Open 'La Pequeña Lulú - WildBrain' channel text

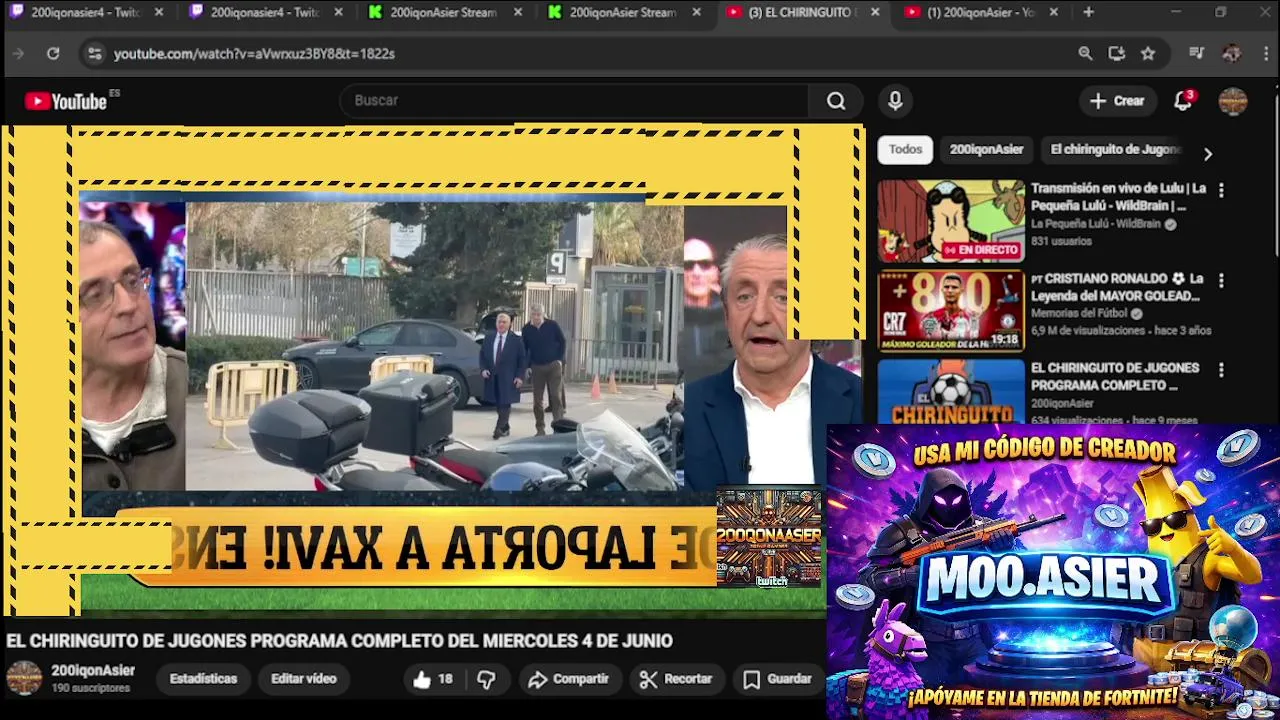(x=1098, y=224)
